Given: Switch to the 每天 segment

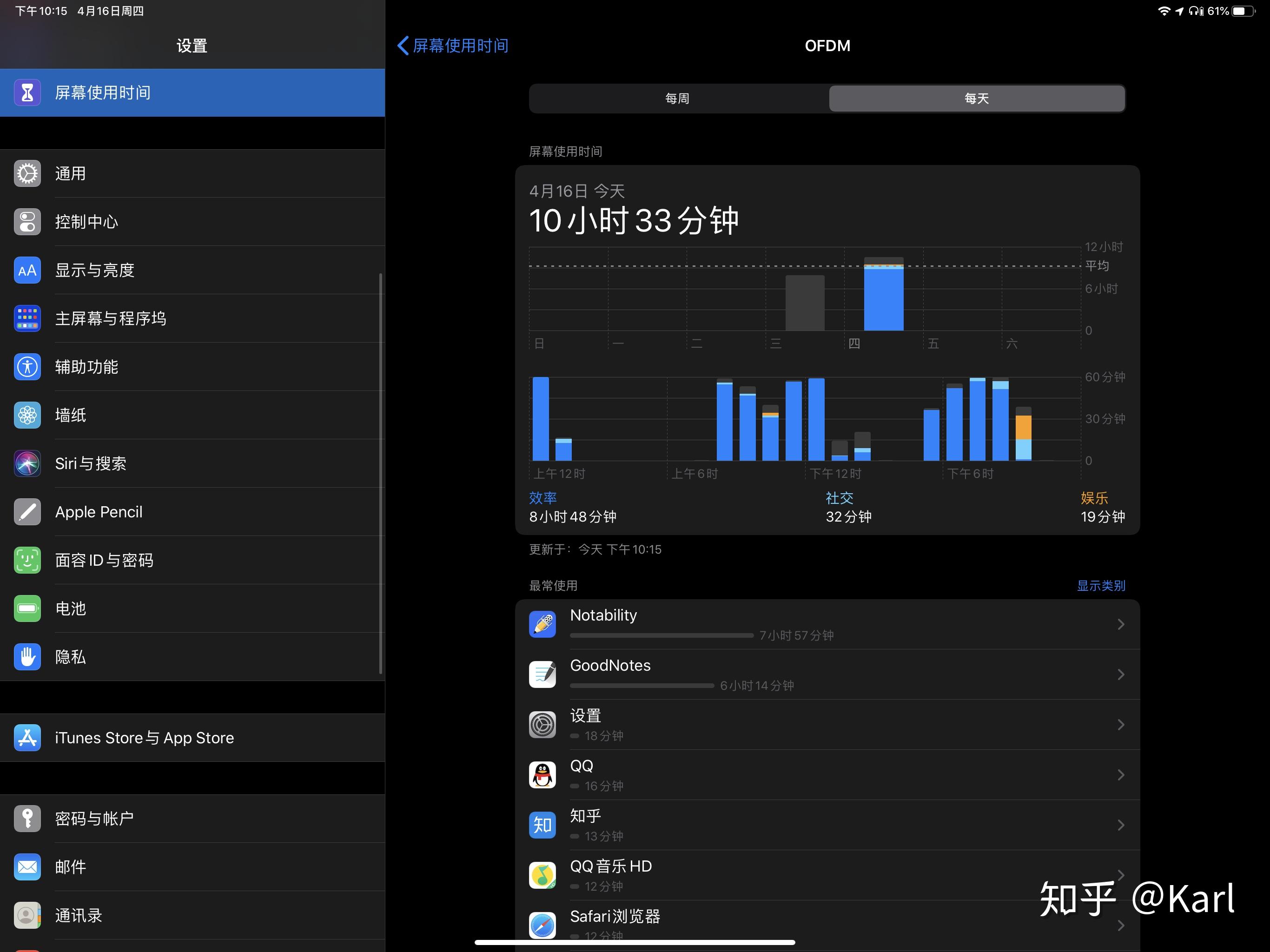Looking at the screenshot, I should [977, 98].
